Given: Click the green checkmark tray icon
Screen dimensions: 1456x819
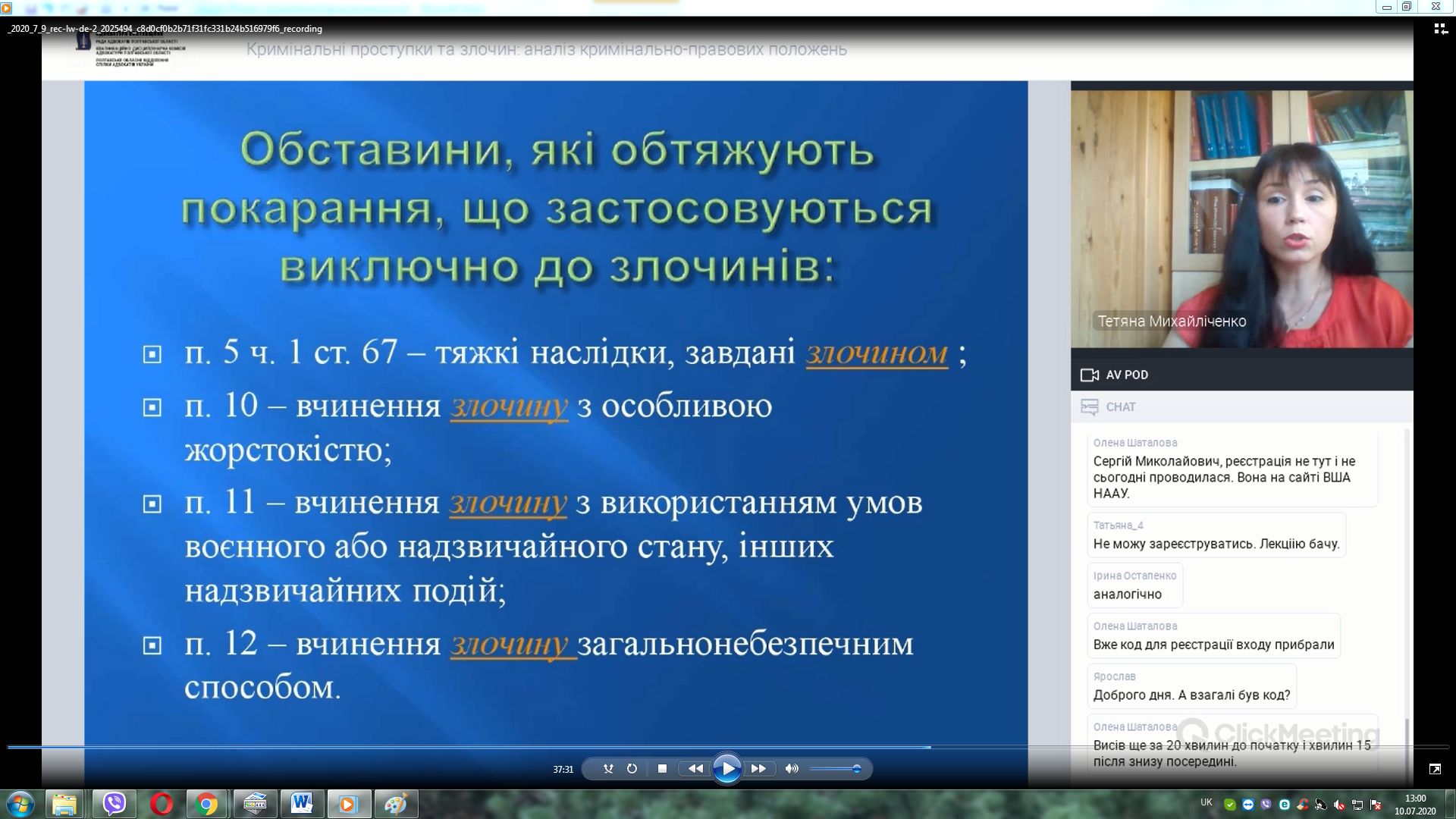Looking at the screenshot, I should [x=1229, y=805].
